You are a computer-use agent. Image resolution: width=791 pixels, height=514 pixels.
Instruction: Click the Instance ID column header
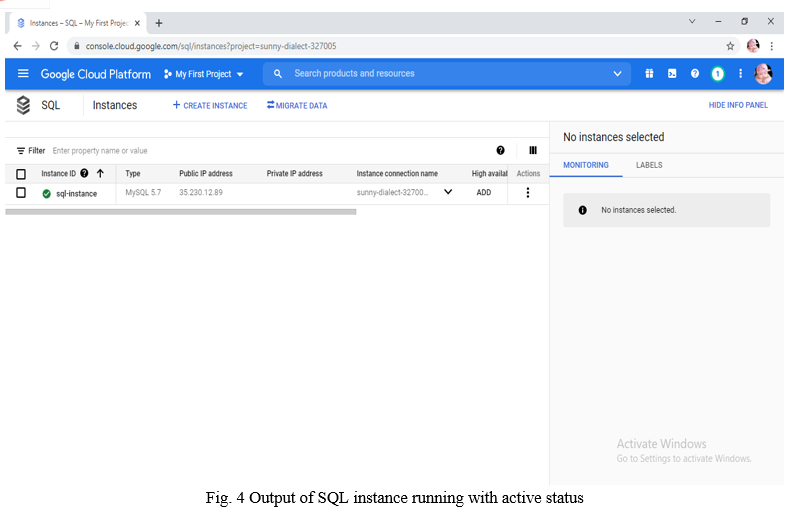coord(59,174)
